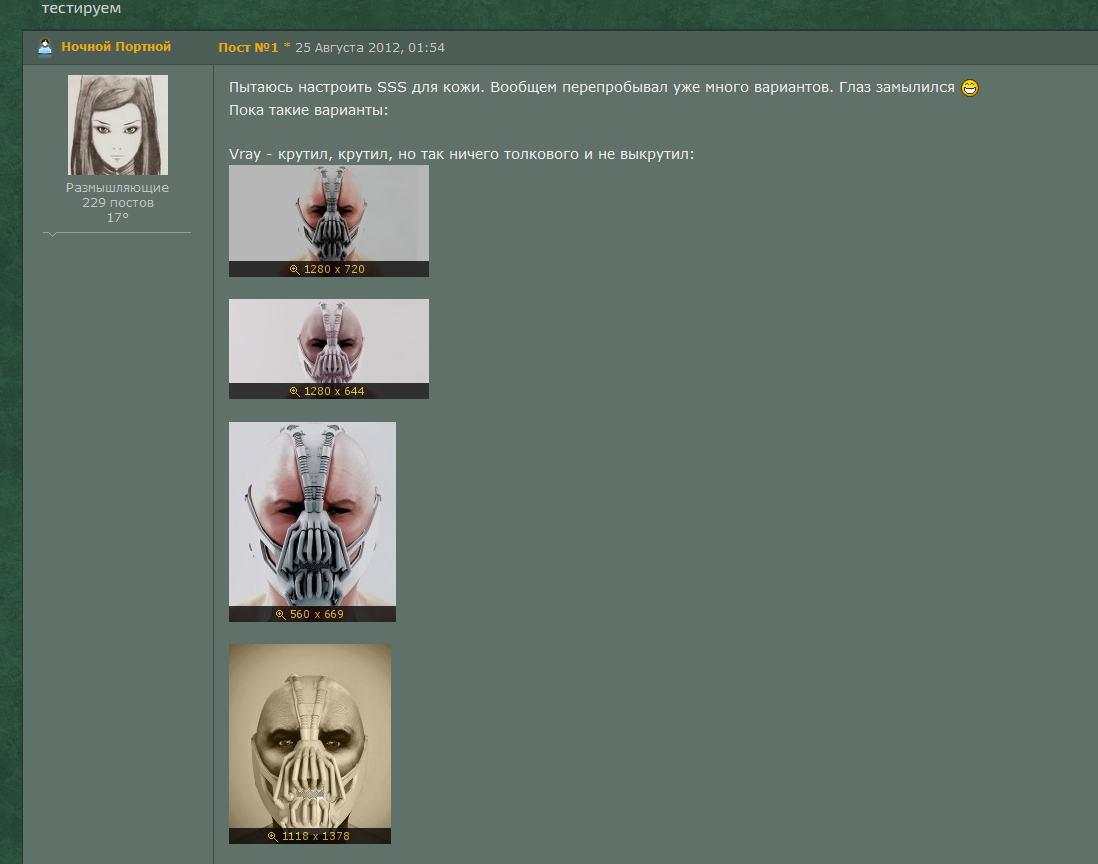Open the Пост №1 permalink
Screen dimensions: 1098x864
click(248, 48)
